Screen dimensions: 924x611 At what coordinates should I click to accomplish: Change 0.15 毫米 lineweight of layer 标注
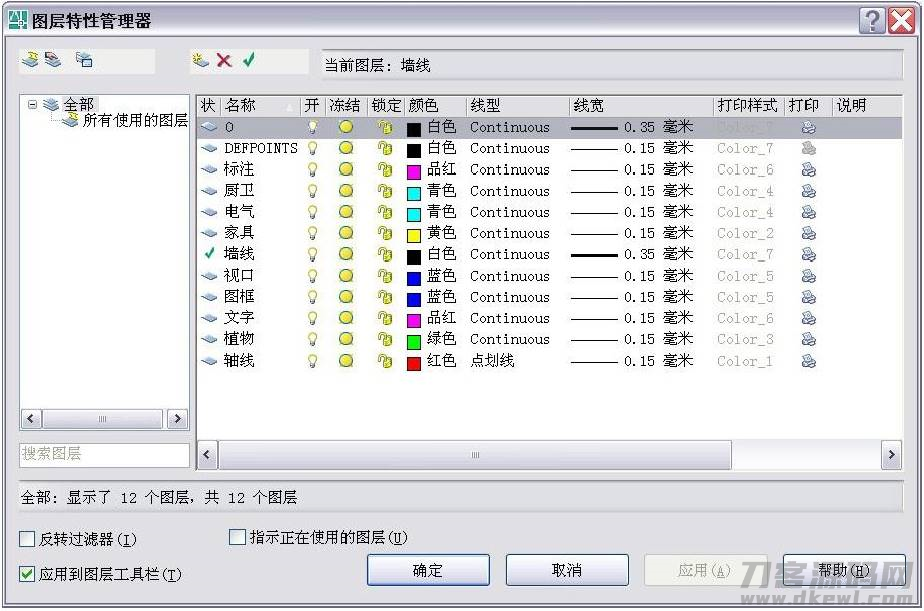(632, 170)
